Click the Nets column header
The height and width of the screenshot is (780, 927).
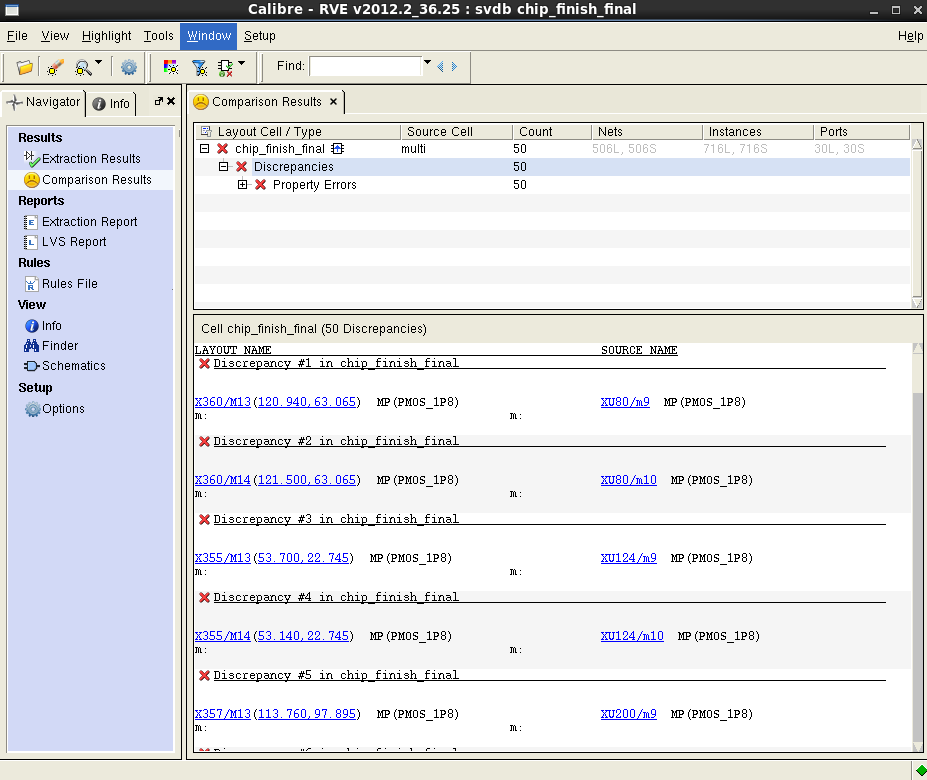[610, 132]
